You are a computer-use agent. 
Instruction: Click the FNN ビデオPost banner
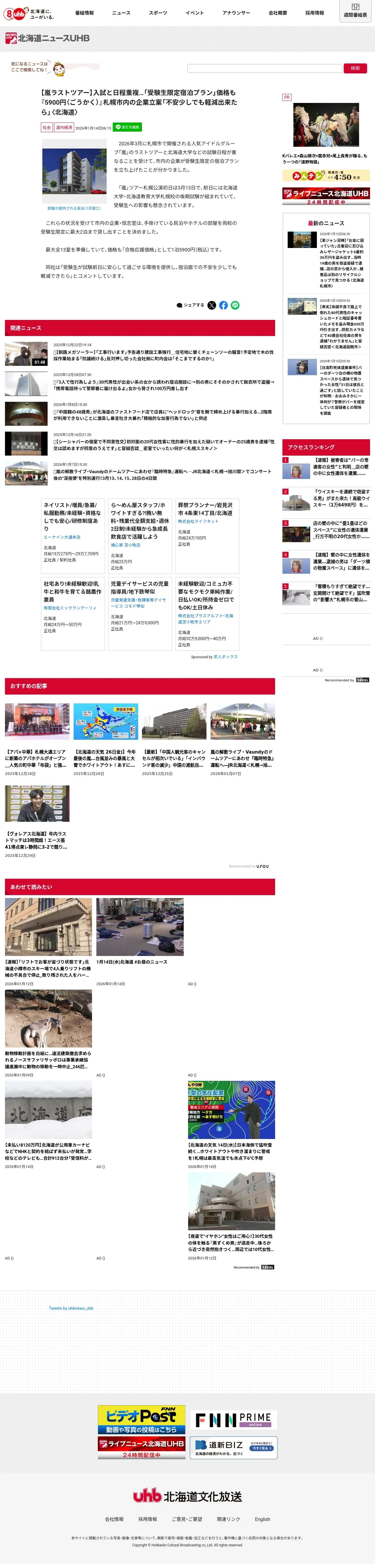[x=142, y=1419]
